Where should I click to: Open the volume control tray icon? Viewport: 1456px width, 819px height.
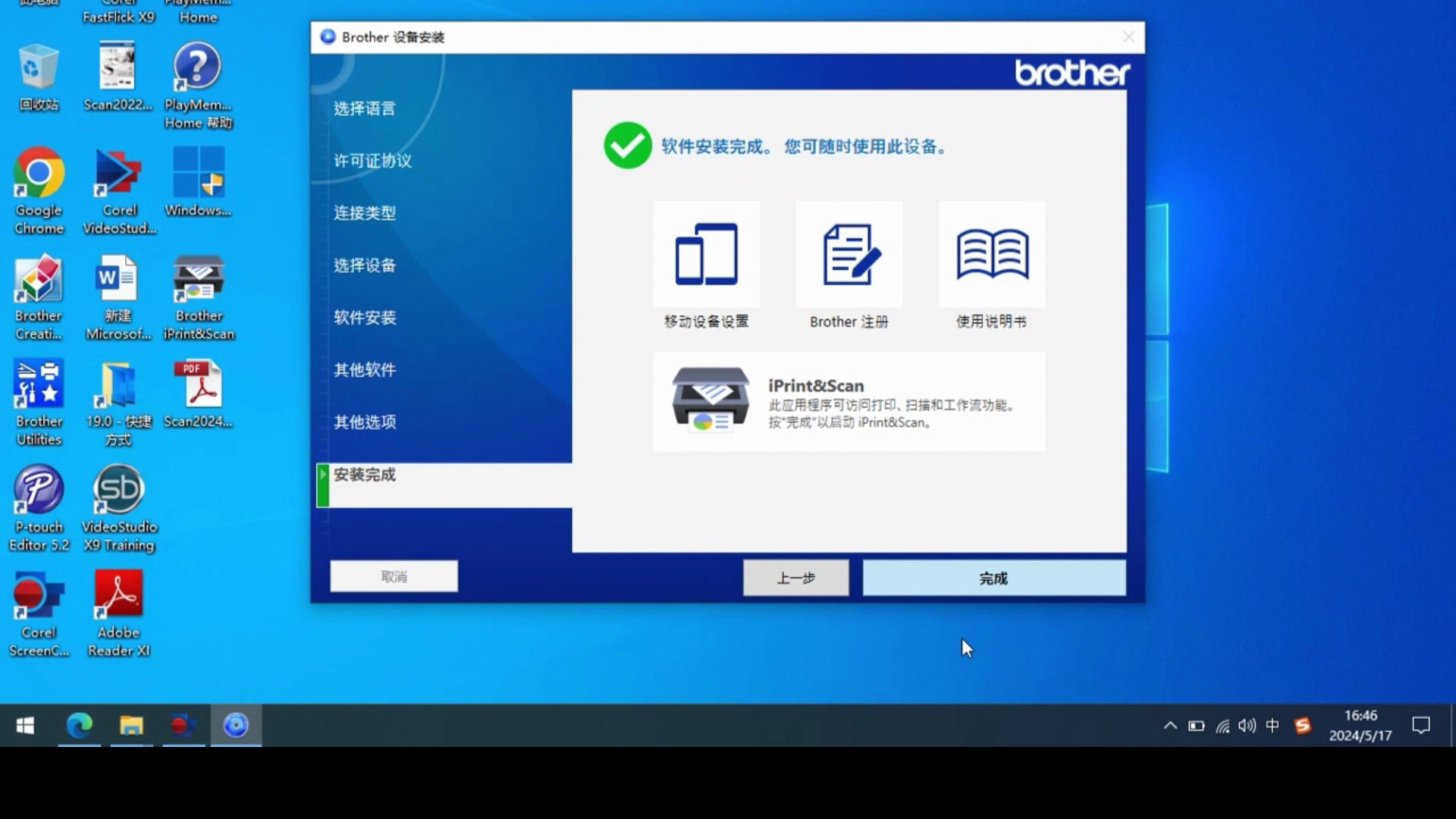(1247, 726)
